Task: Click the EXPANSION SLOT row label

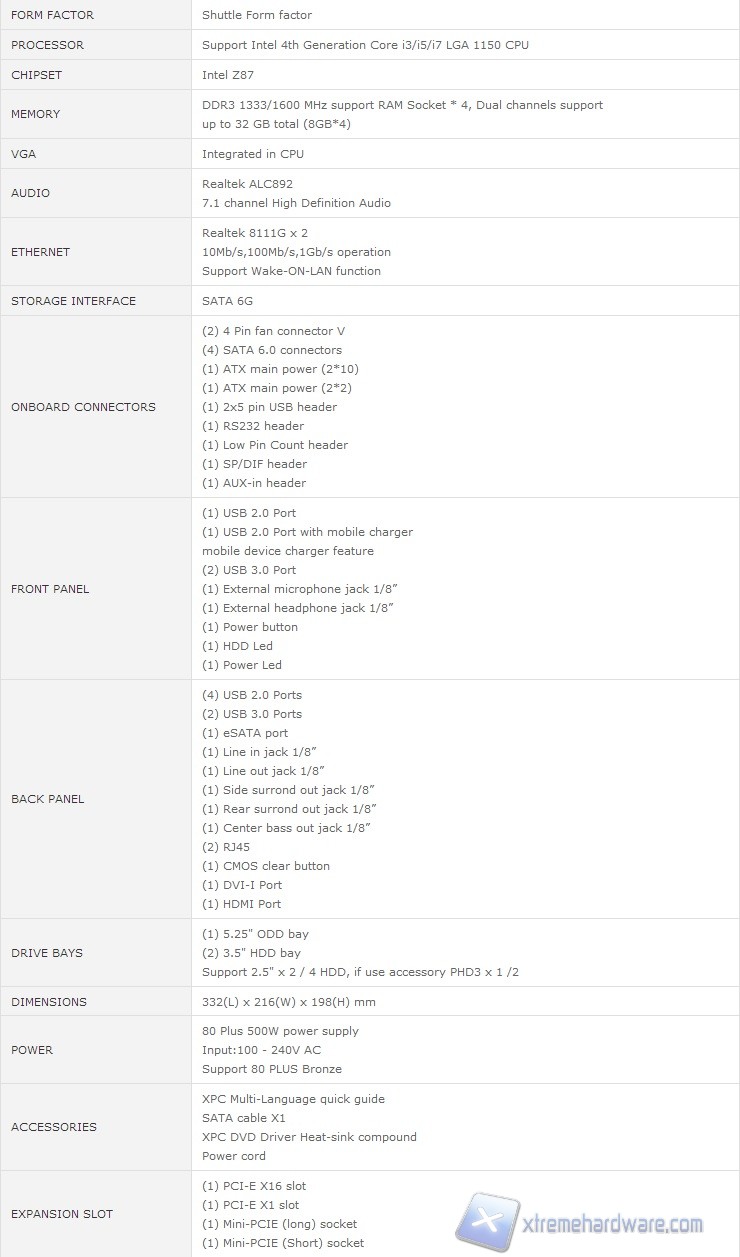Action: [x=62, y=1214]
